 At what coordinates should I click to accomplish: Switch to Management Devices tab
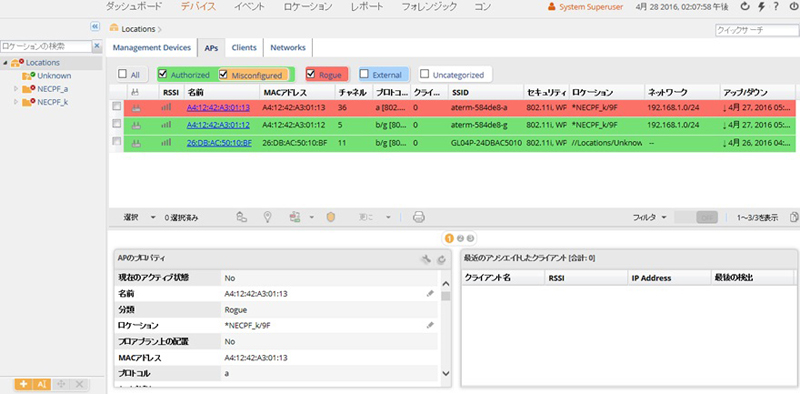coord(152,47)
